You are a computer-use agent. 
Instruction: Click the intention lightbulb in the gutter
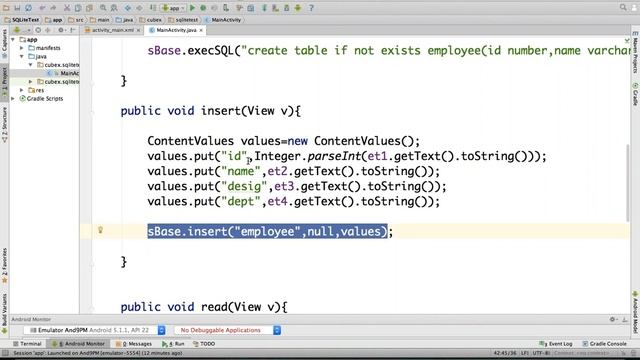[x=100, y=230]
